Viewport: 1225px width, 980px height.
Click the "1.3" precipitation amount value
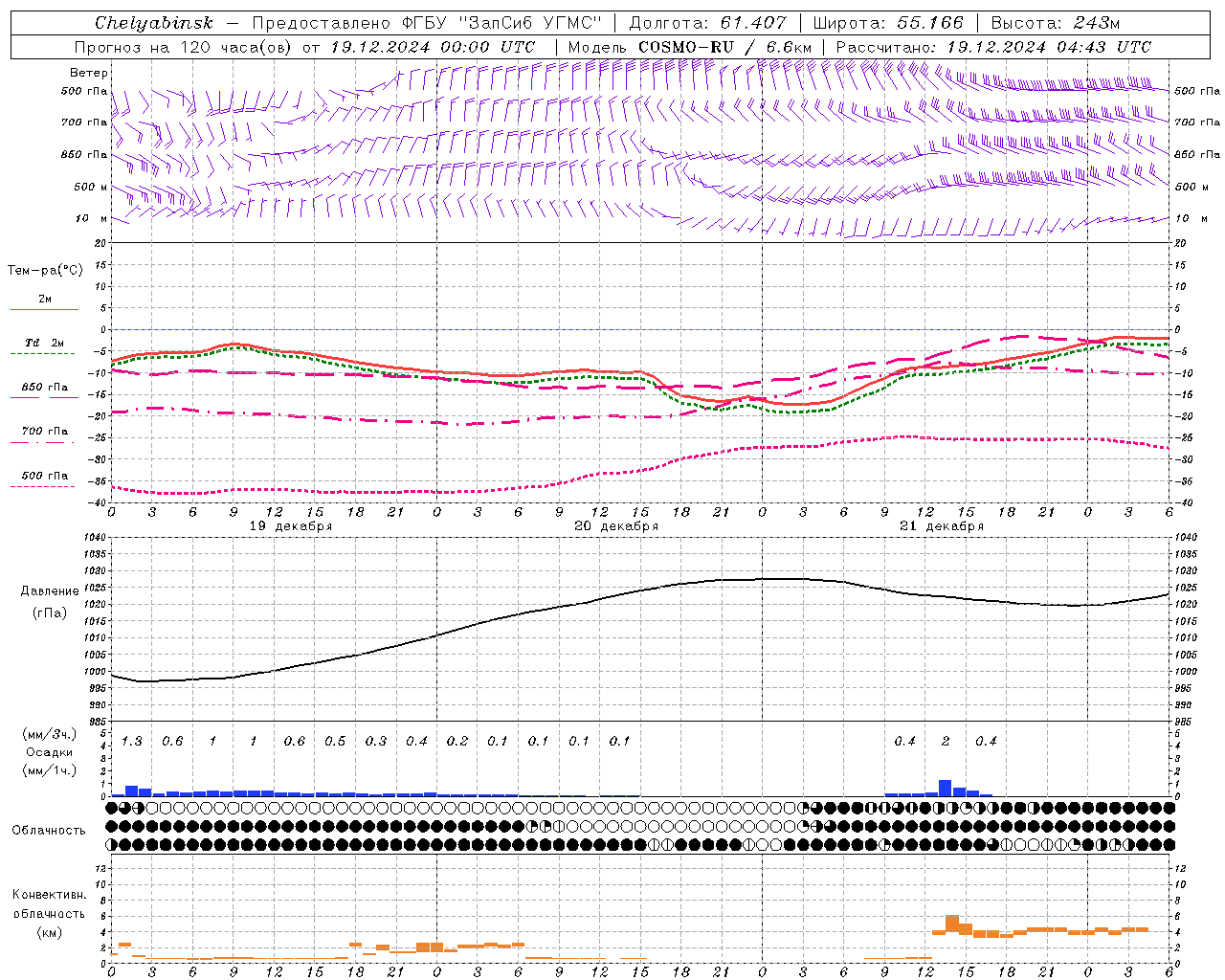point(132,741)
